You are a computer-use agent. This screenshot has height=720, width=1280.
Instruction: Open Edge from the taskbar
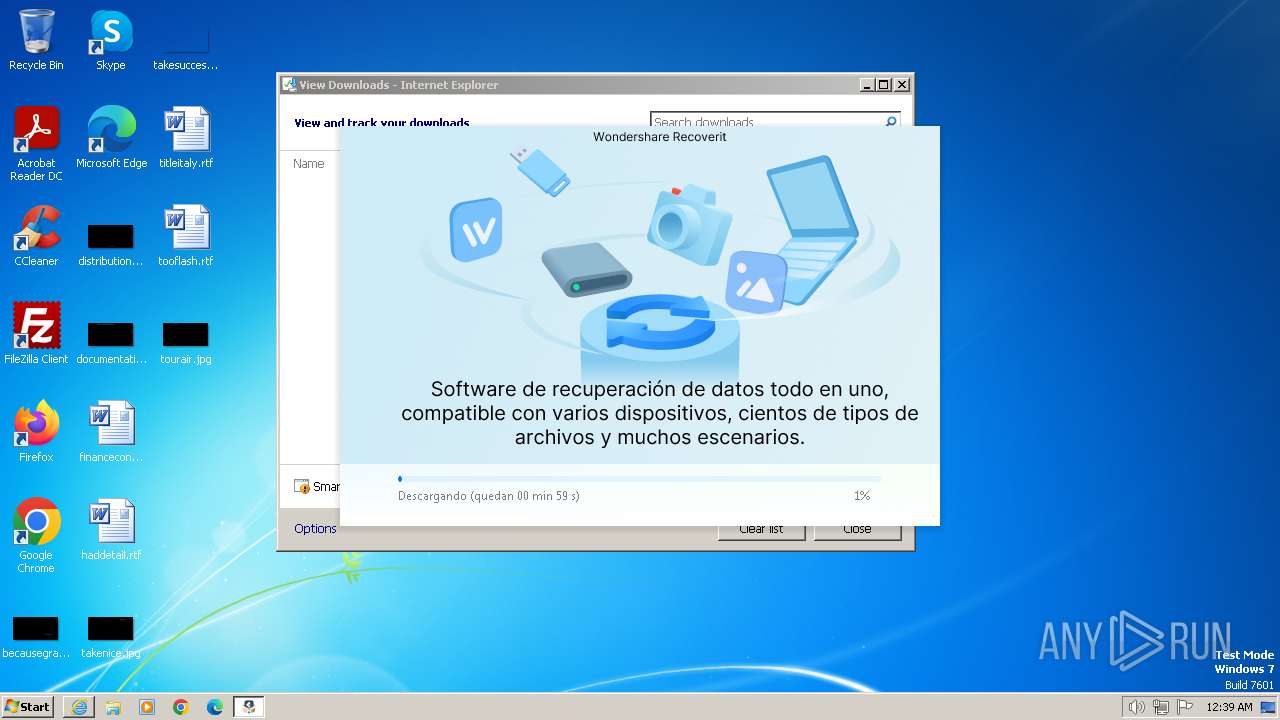(x=215, y=707)
